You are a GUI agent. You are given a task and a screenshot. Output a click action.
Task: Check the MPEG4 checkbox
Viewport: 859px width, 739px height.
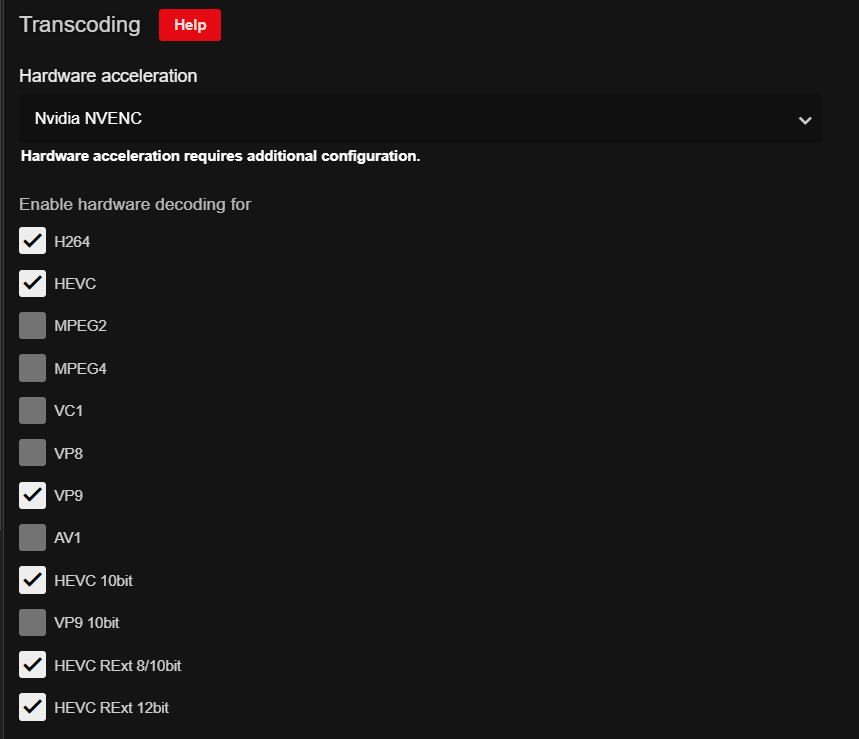click(x=33, y=368)
